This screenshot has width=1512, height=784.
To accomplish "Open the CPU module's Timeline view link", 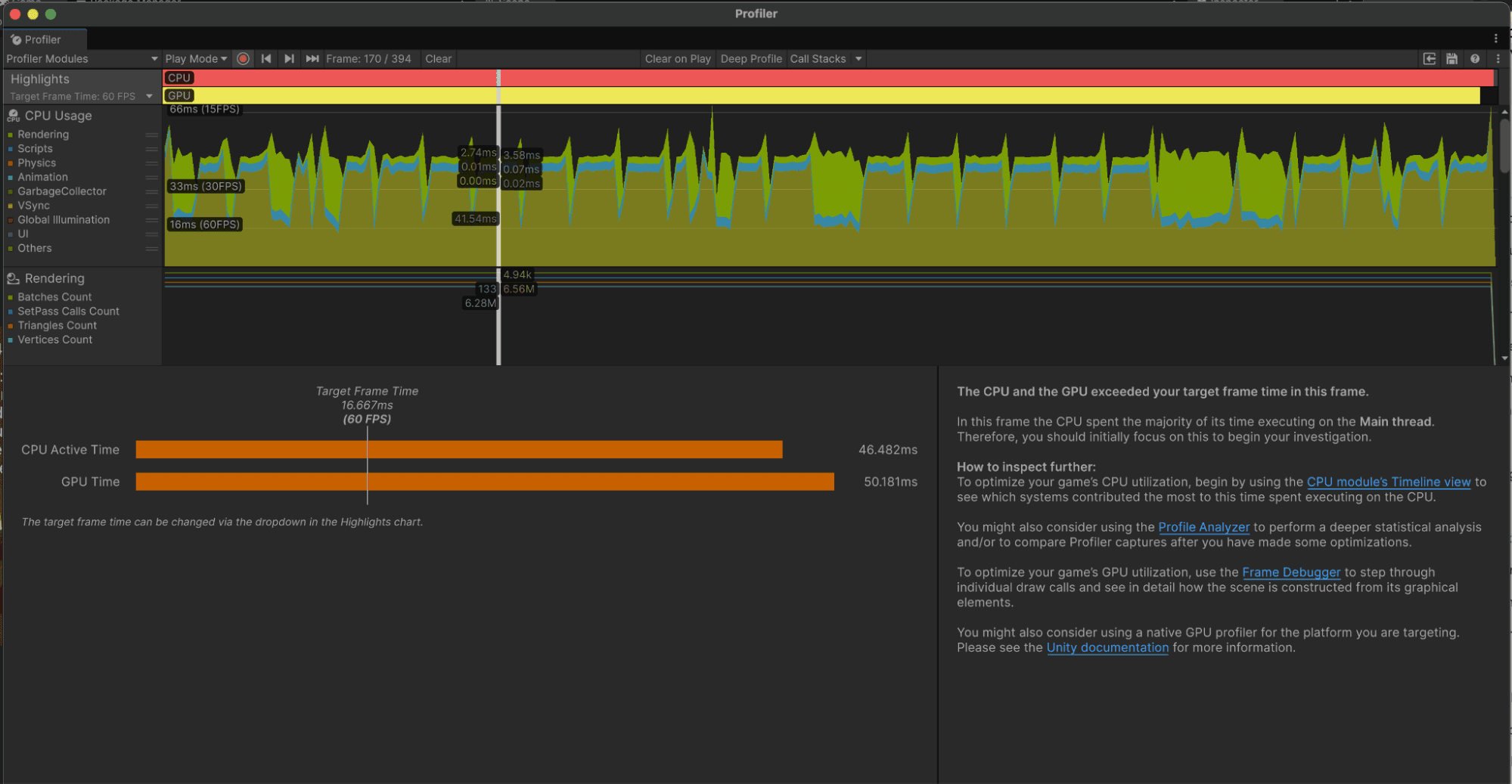I will click(1389, 482).
